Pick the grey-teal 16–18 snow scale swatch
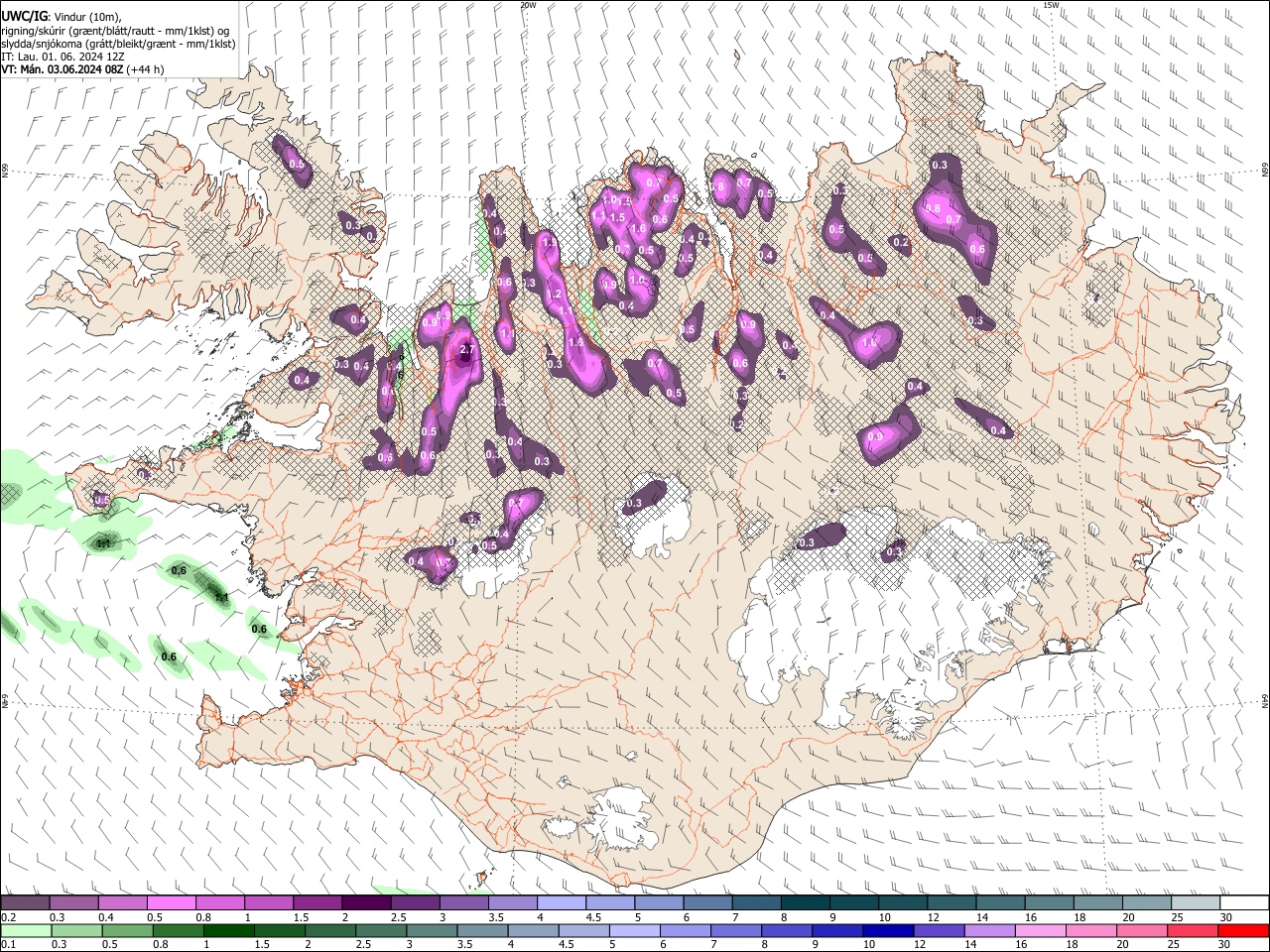The height and width of the screenshot is (952, 1270). (x=1050, y=902)
